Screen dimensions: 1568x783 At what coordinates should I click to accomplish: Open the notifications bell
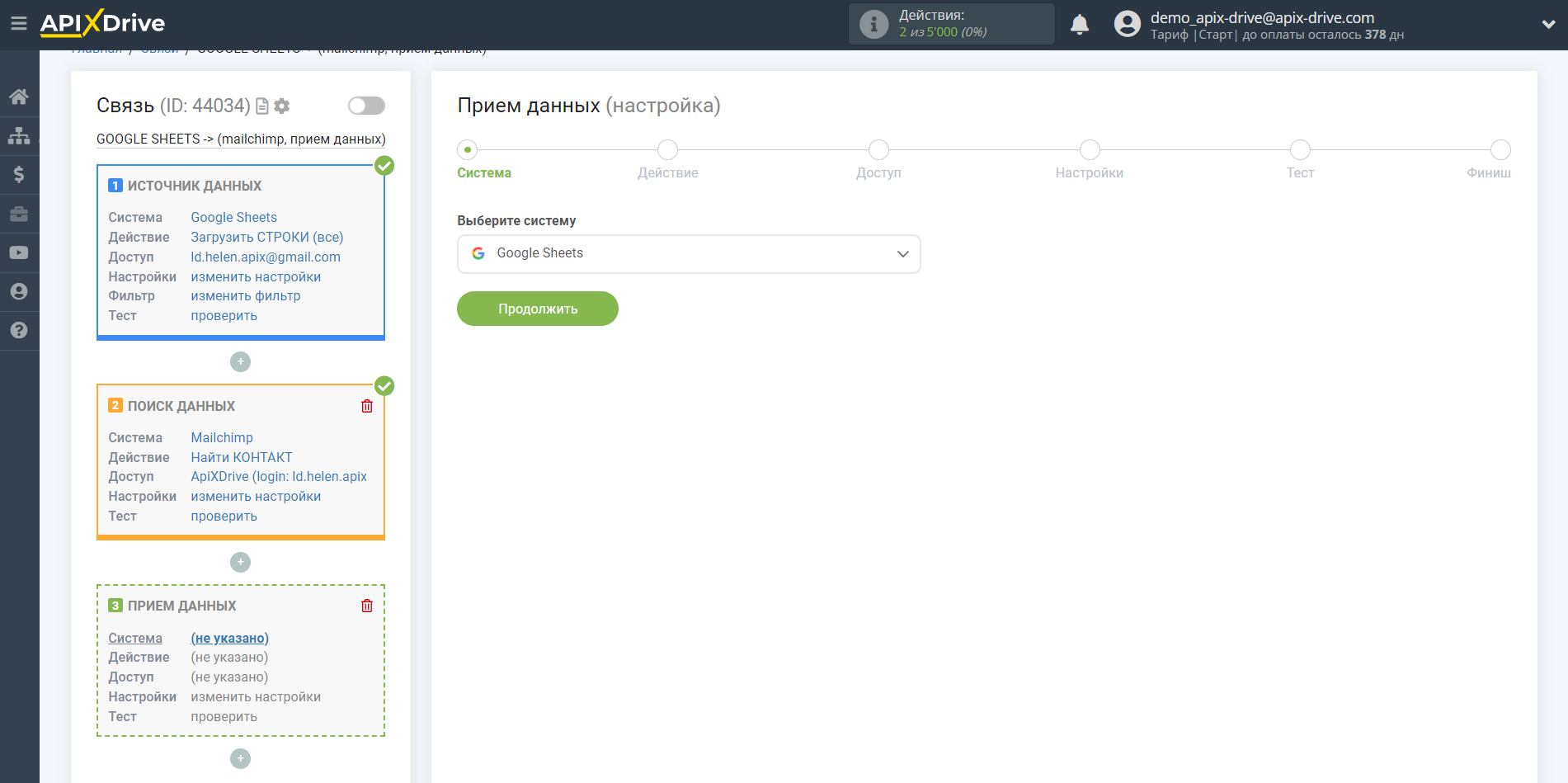(x=1080, y=25)
